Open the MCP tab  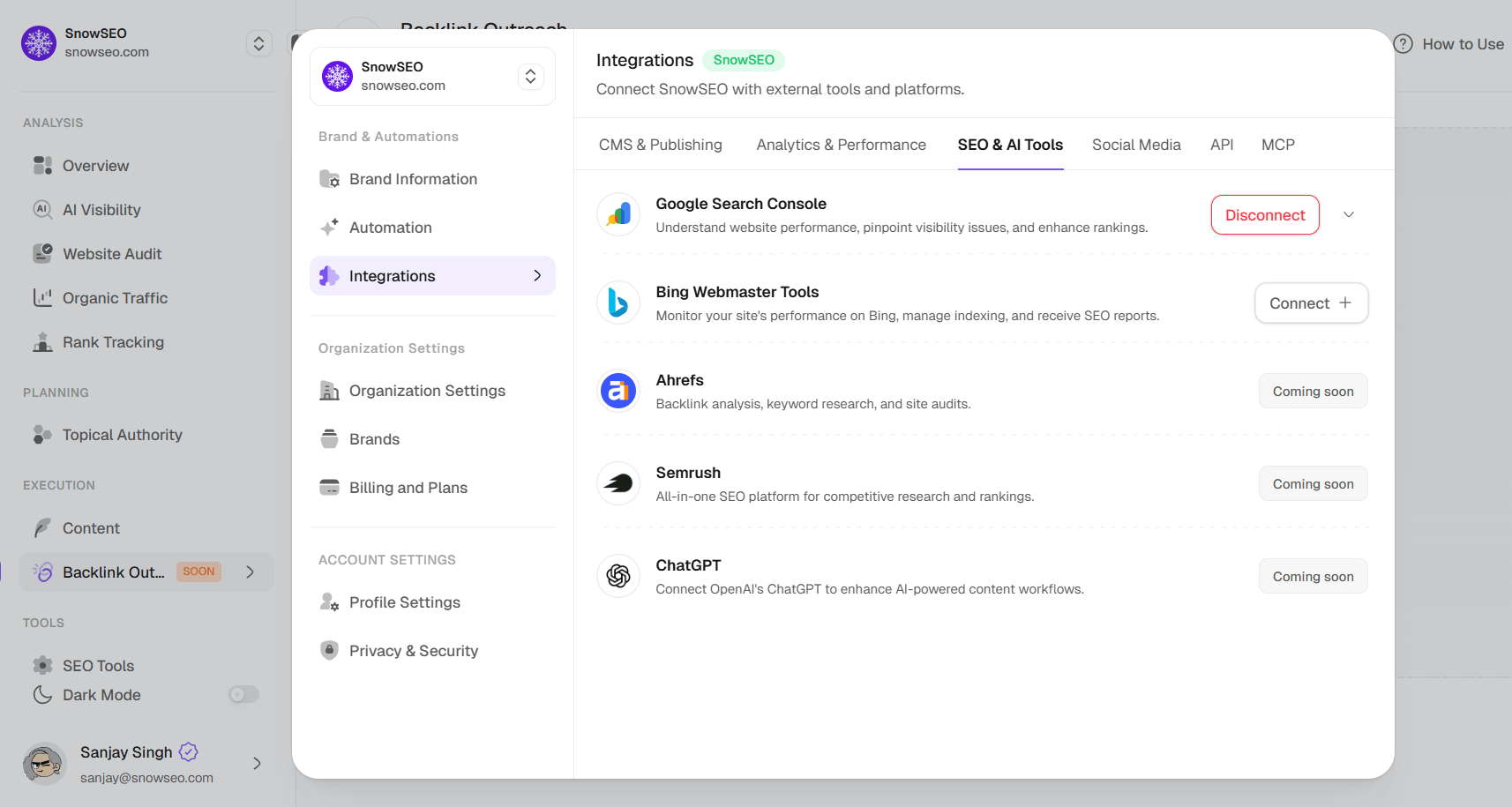pyautogui.click(x=1278, y=145)
